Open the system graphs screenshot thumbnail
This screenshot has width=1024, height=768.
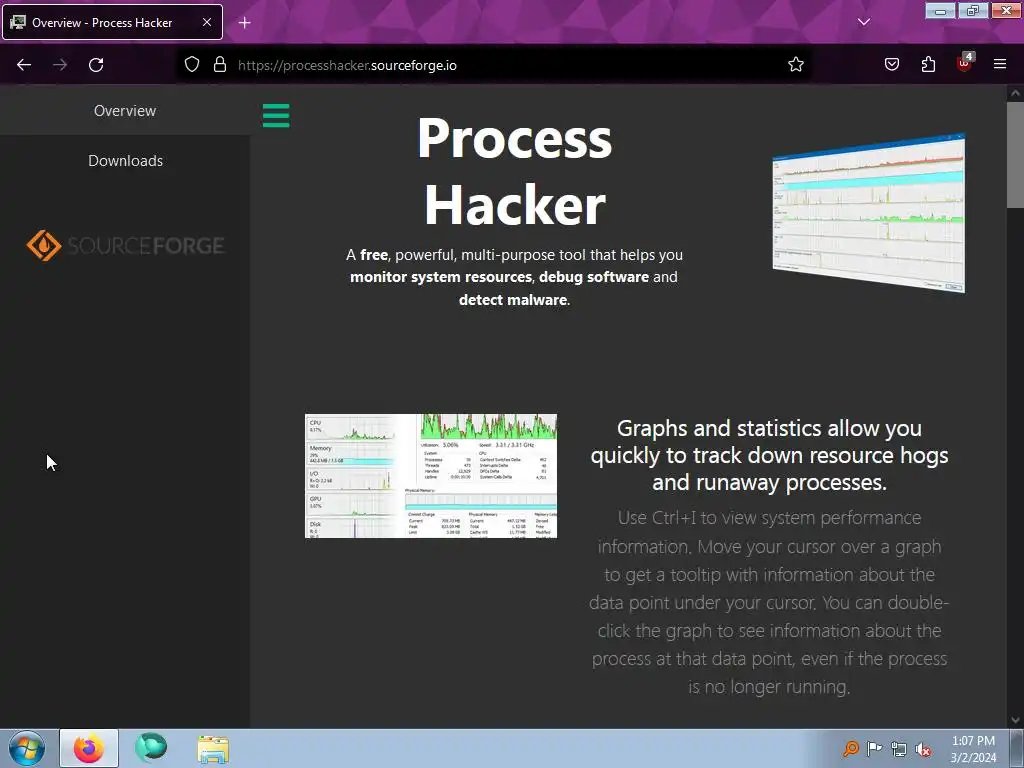tap(431, 476)
